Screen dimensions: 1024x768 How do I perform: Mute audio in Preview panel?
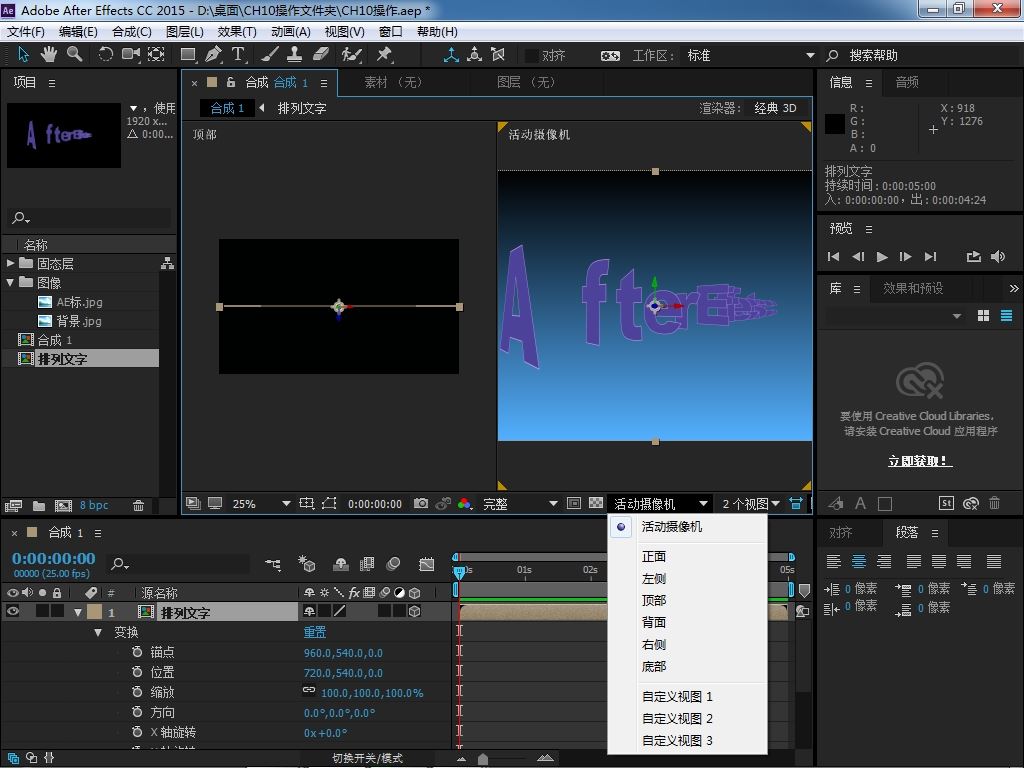pyautogui.click(x=998, y=257)
